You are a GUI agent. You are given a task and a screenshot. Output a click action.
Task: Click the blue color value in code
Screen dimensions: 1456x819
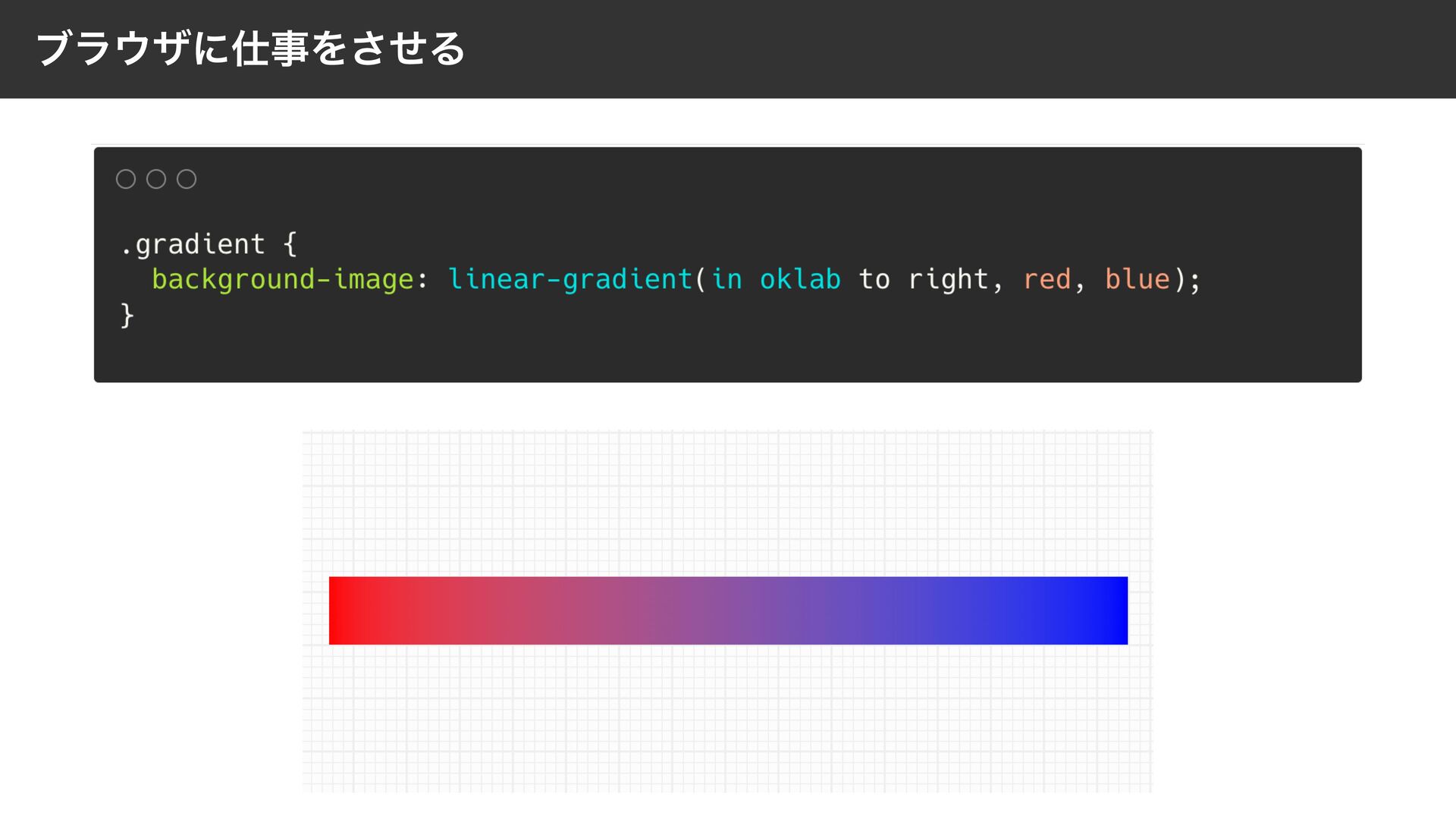point(1137,279)
